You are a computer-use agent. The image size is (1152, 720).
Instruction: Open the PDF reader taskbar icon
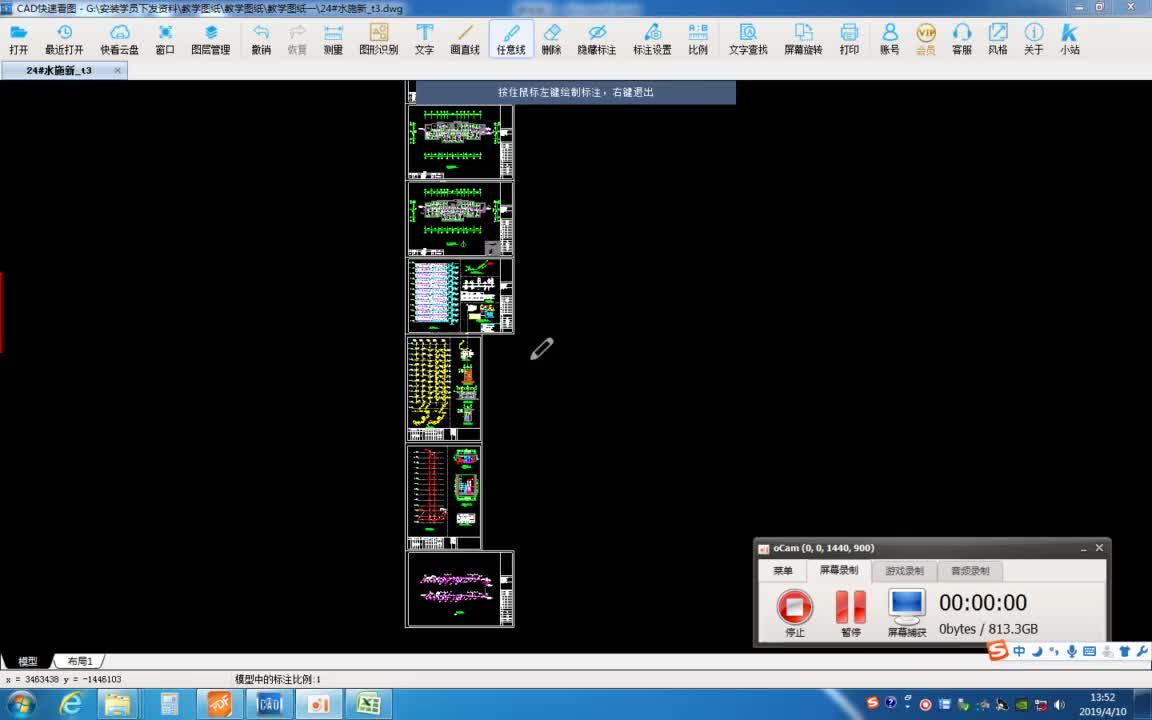click(219, 705)
